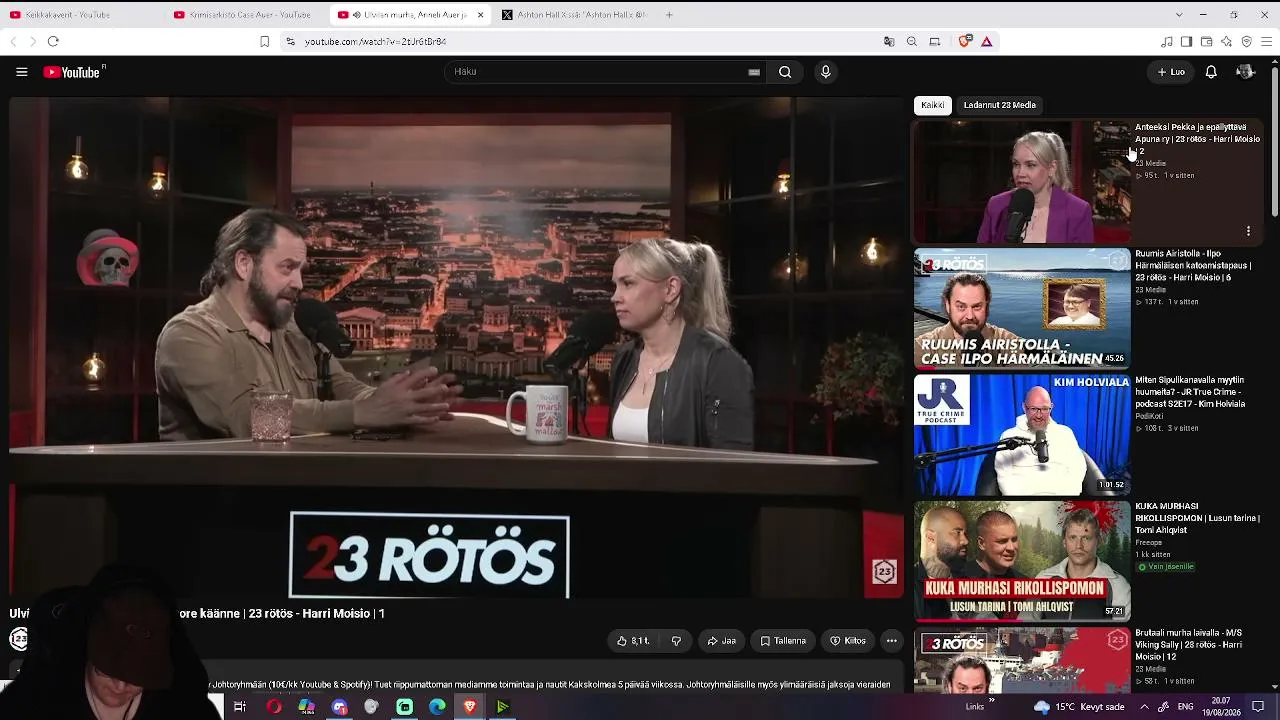Open options for Anteeksi Pekka video
Viewport: 1280px width, 720px height.
pos(1248,231)
